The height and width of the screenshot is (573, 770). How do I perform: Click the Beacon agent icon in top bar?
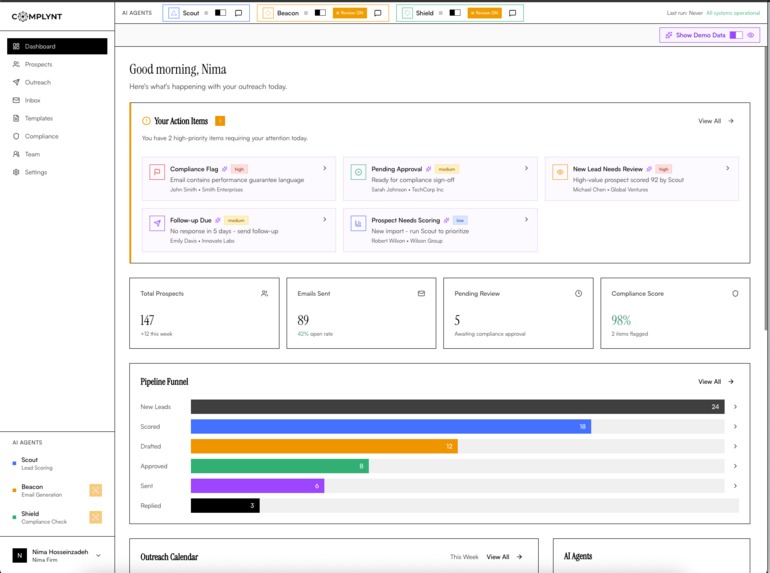pos(268,13)
